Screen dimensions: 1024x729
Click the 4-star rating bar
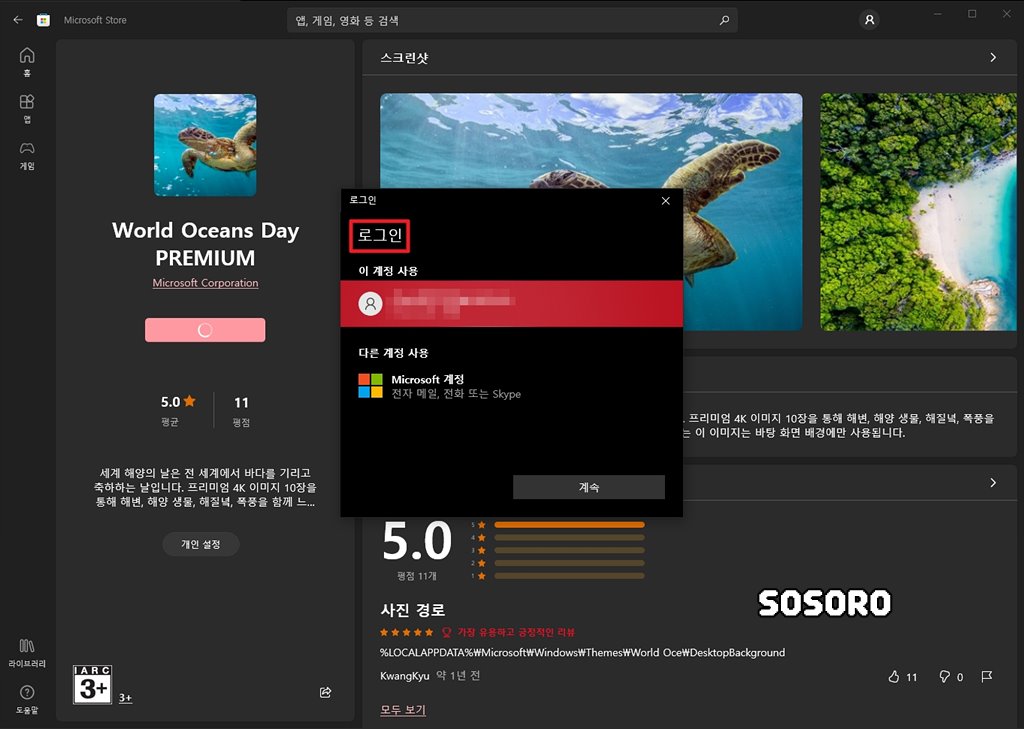(569, 538)
